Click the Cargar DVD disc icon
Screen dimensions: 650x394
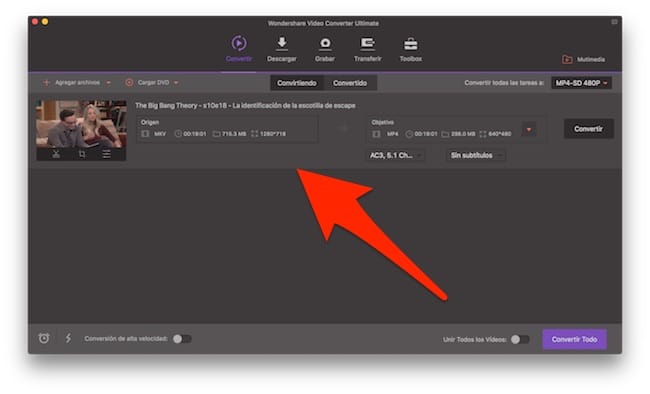click(x=129, y=83)
